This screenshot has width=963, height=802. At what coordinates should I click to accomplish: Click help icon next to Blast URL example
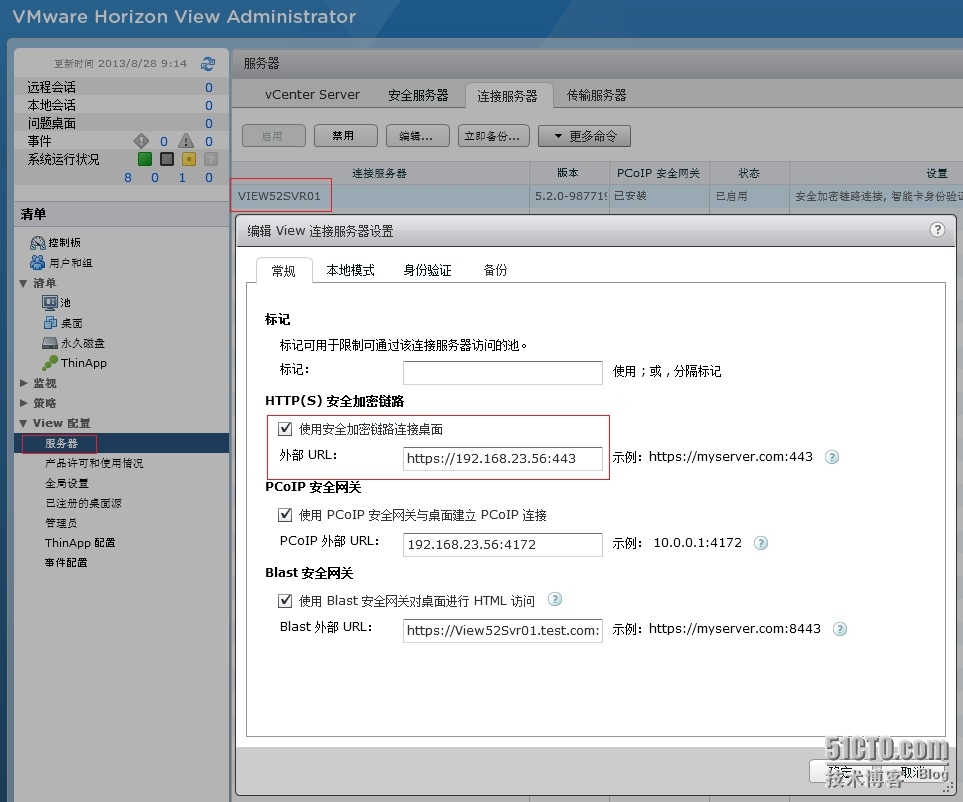pos(840,629)
